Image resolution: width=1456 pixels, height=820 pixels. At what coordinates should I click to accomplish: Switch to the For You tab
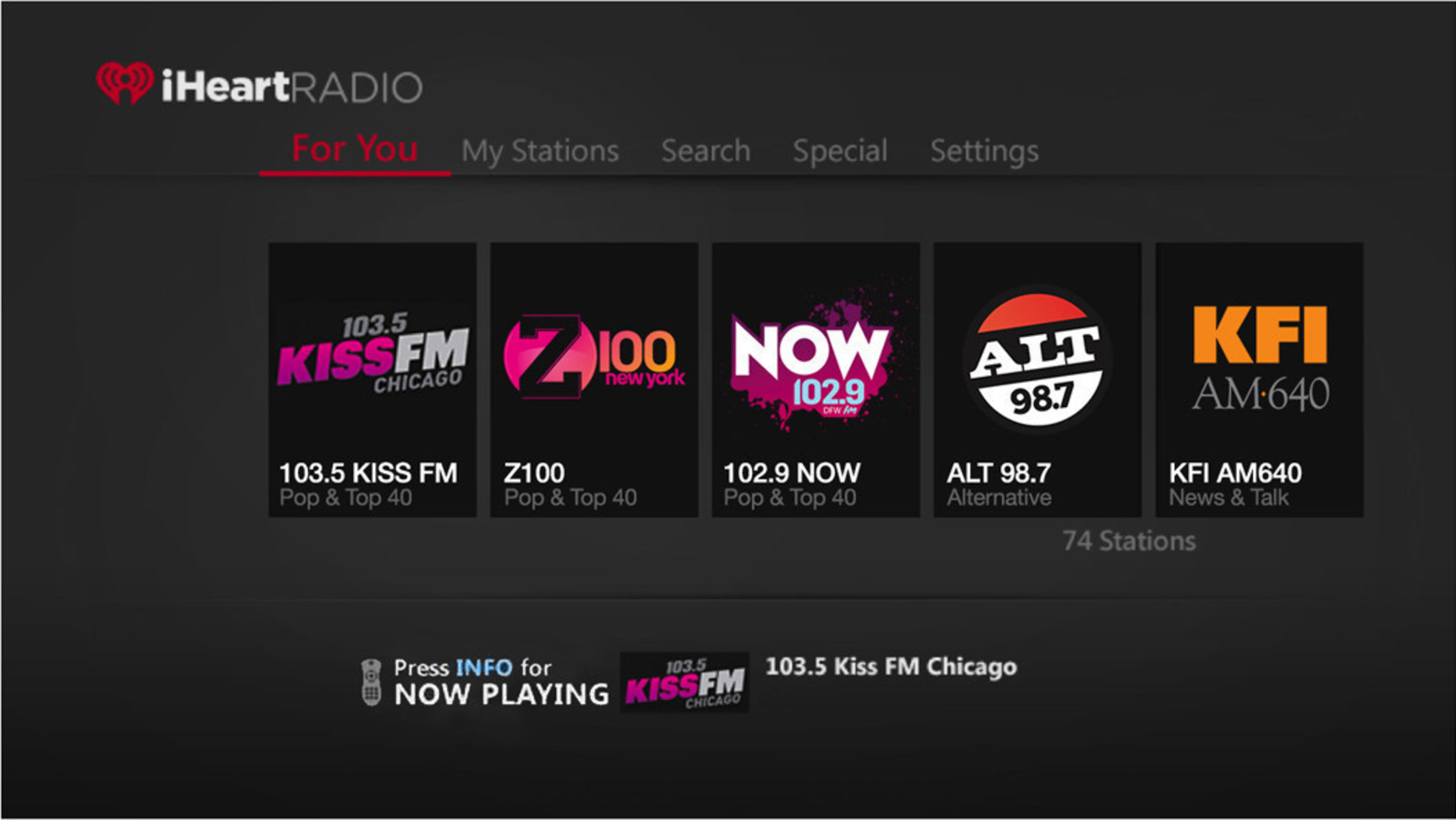pos(355,149)
